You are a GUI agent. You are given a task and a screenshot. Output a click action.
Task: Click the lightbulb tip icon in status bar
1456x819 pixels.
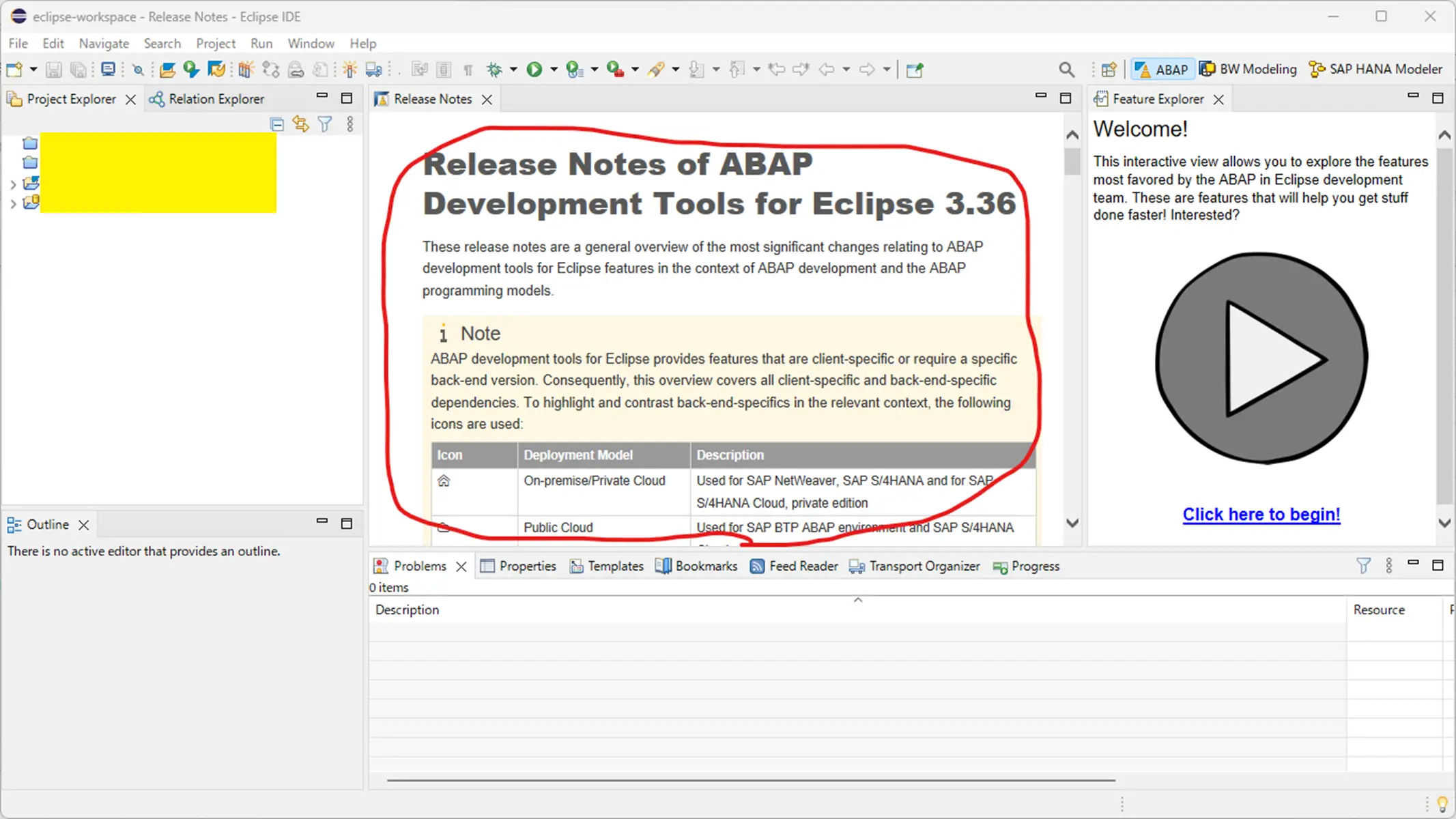click(1442, 804)
